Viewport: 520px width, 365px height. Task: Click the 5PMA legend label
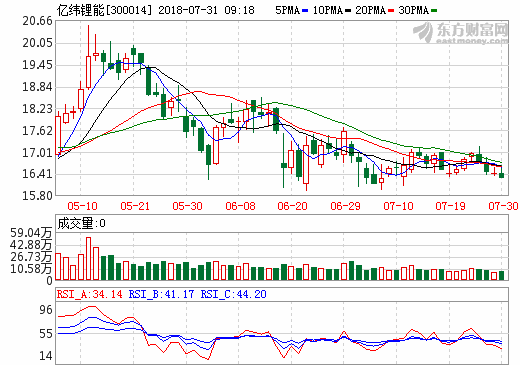(287, 10)
